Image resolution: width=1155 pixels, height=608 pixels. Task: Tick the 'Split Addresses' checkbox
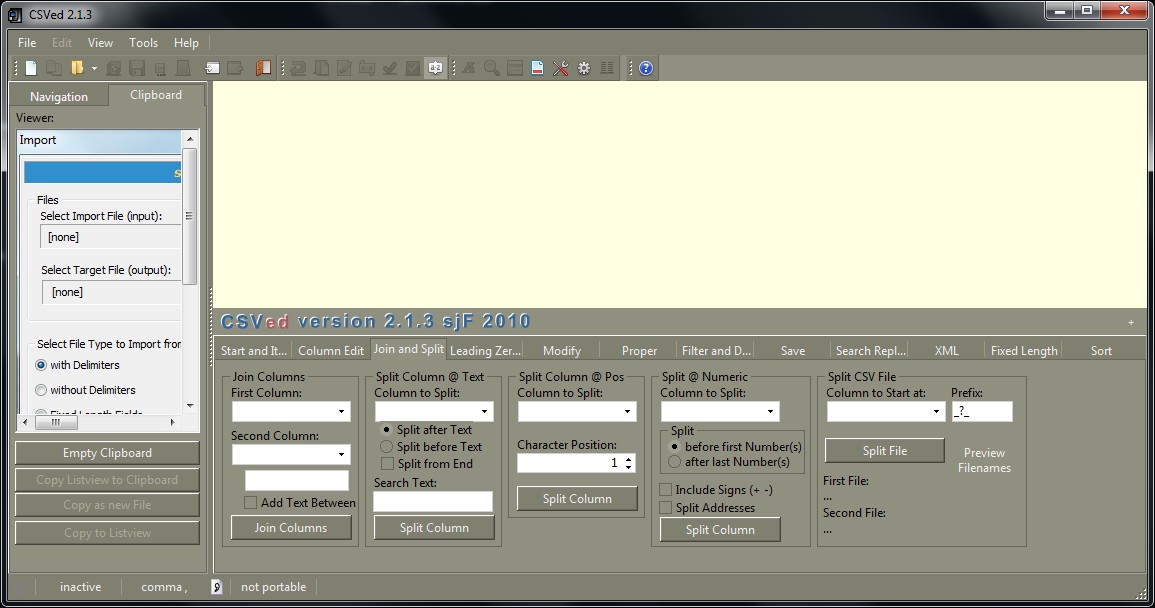[x=665, y=508]
